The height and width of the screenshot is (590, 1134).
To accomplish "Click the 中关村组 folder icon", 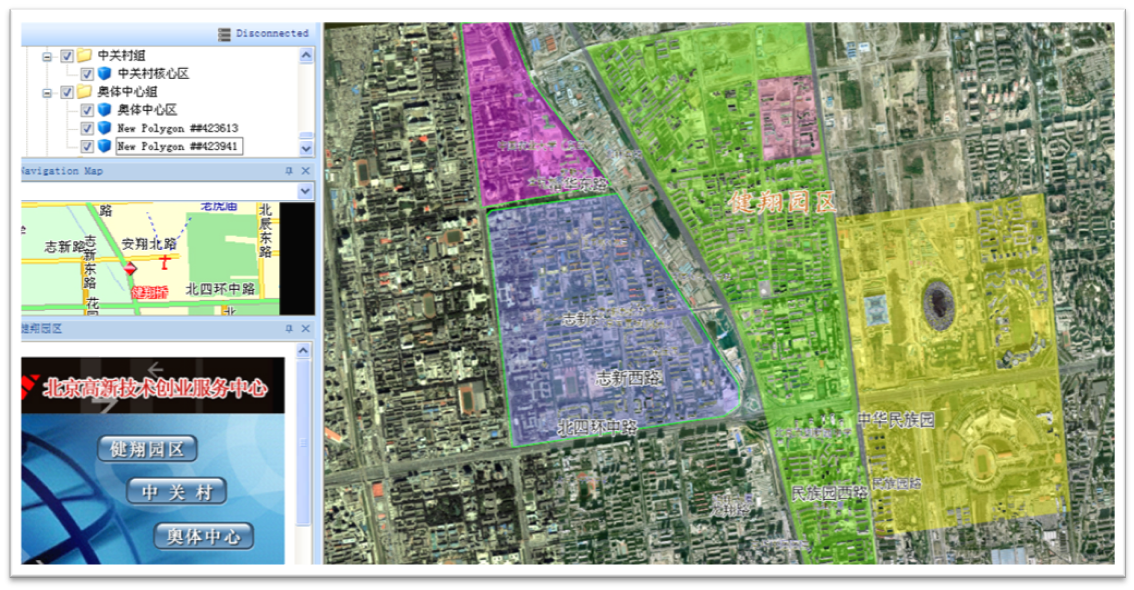I will pos(84,56).
